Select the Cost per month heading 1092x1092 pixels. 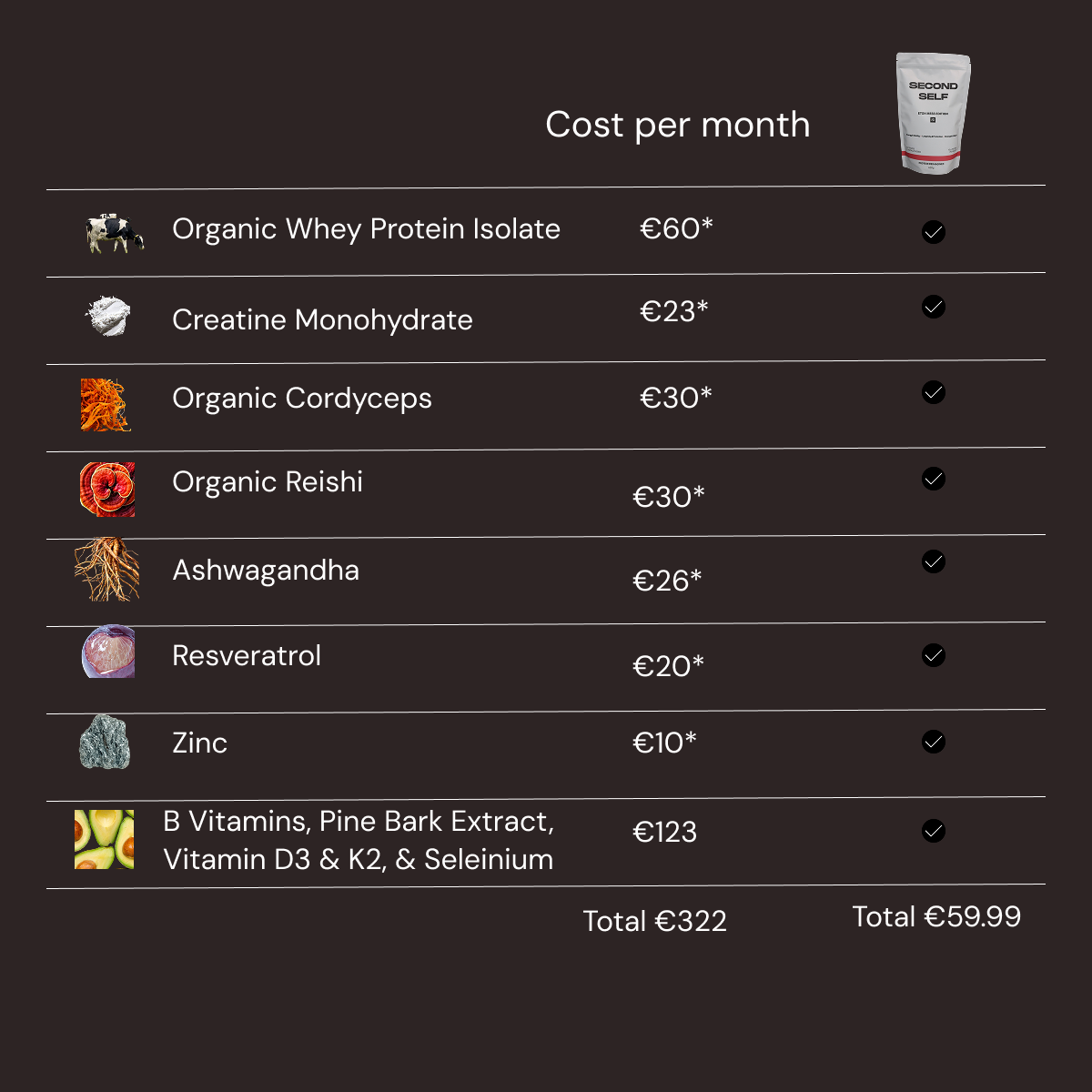pyautogui.click(x=677, y=125)
